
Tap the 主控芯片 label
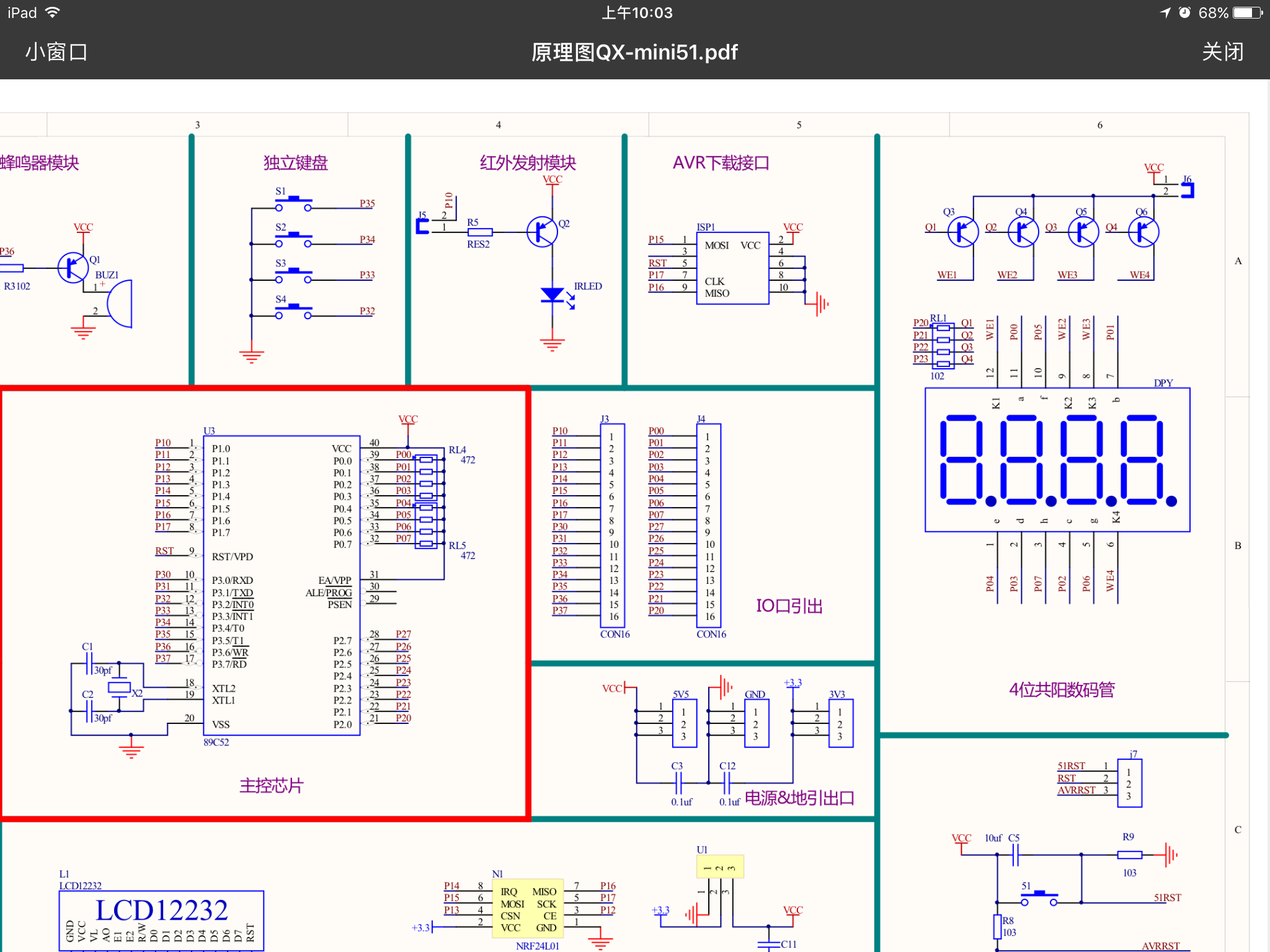click(271, 786)
